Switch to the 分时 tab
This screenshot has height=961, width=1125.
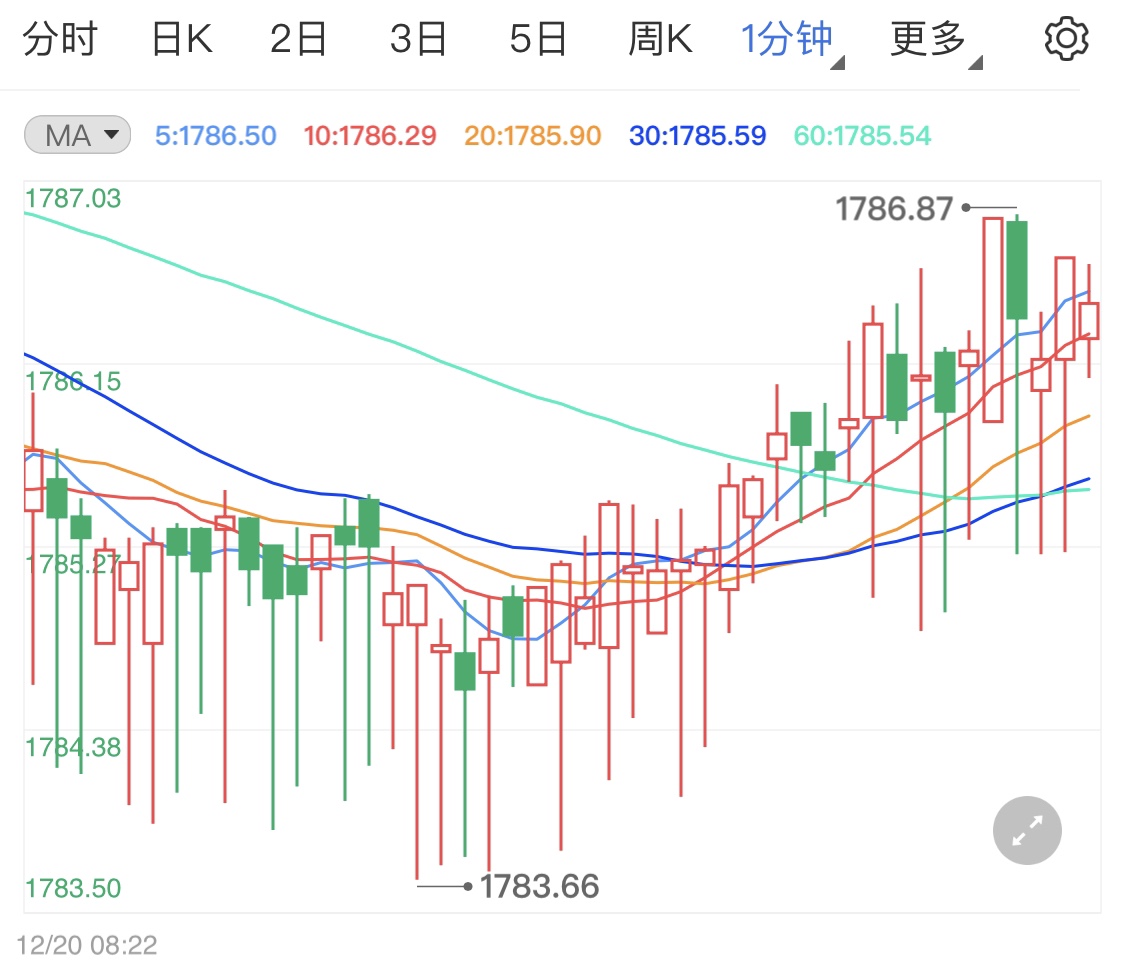pos(60,39)
